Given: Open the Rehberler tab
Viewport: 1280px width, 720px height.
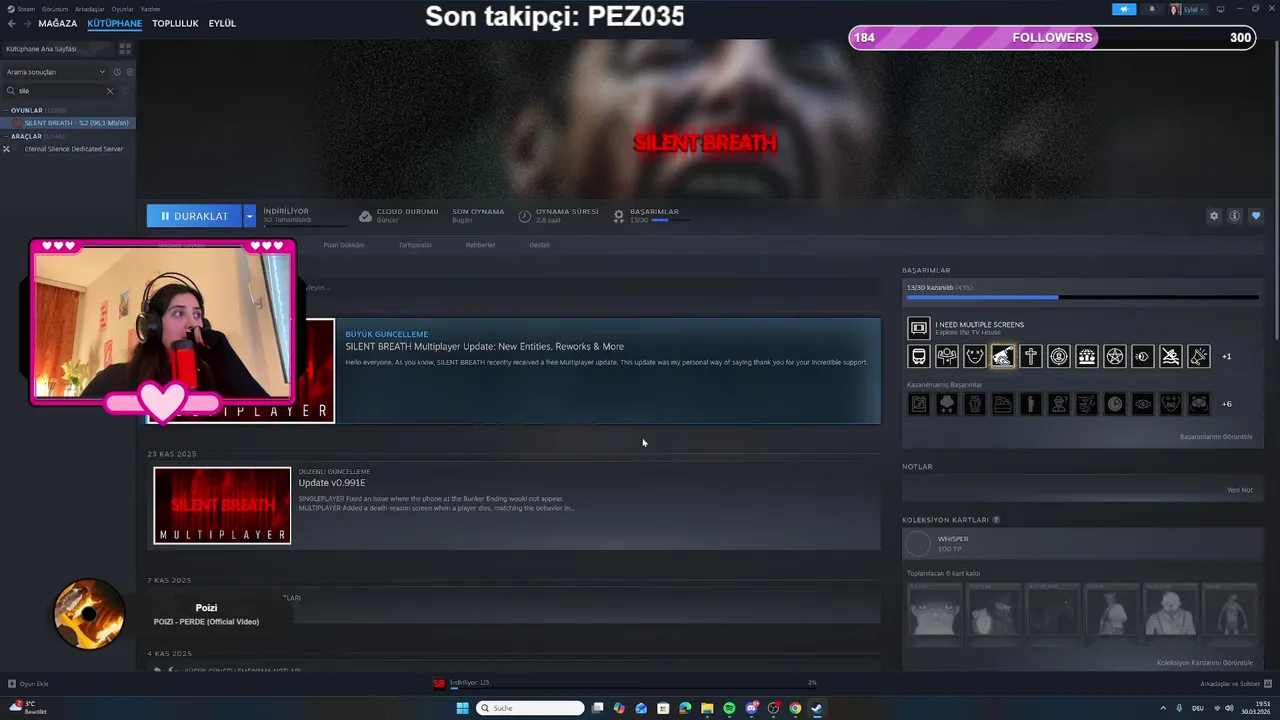Looking at the screenshot, I should 480,245.
